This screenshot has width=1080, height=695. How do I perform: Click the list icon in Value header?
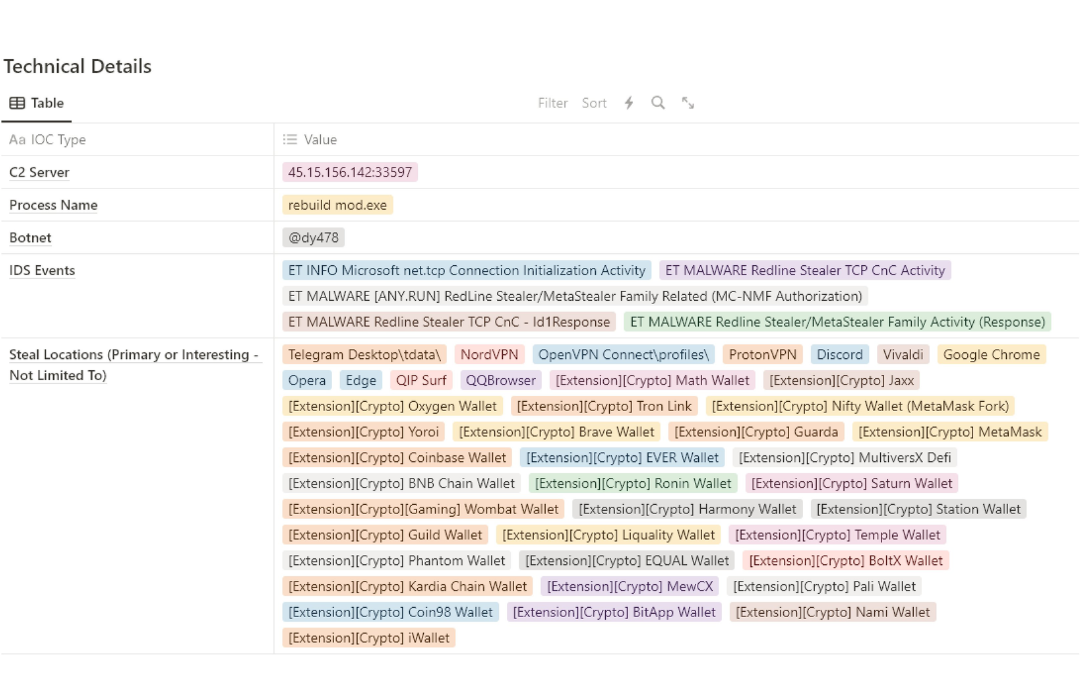coord(290,140)
